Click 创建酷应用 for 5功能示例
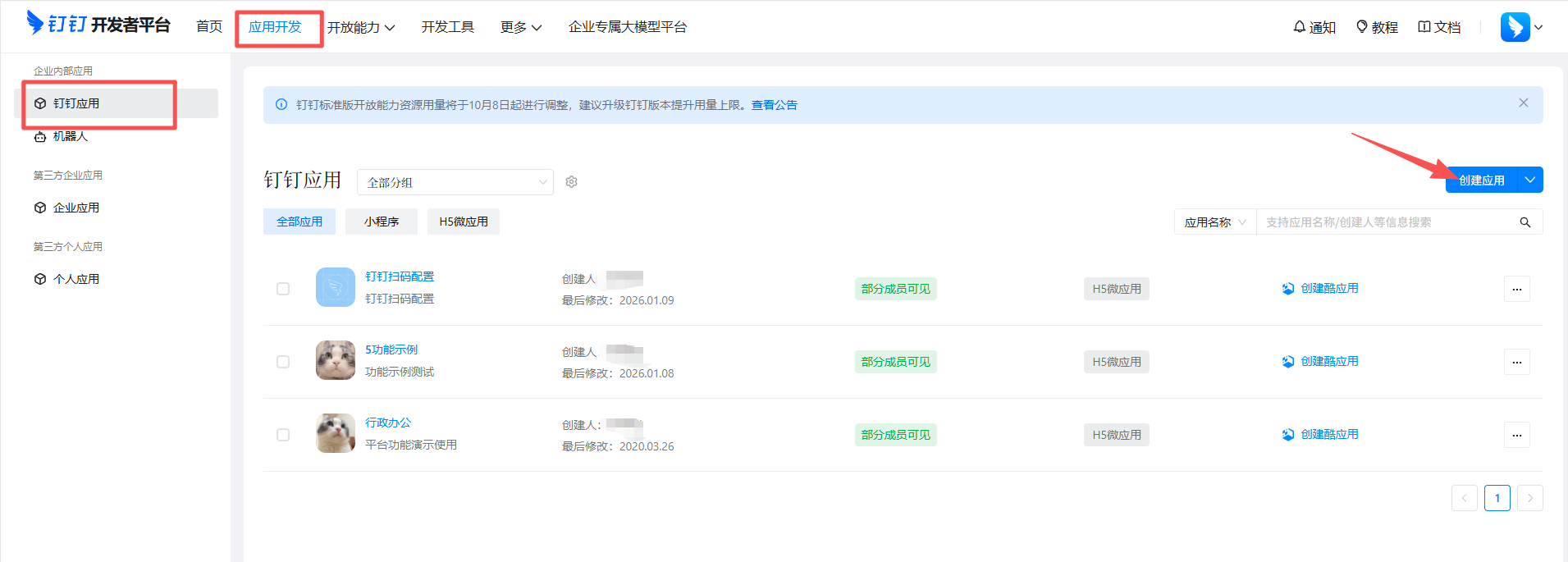Image resolution: width=1568 pixels, height=562 pixels. [1320, 361]
